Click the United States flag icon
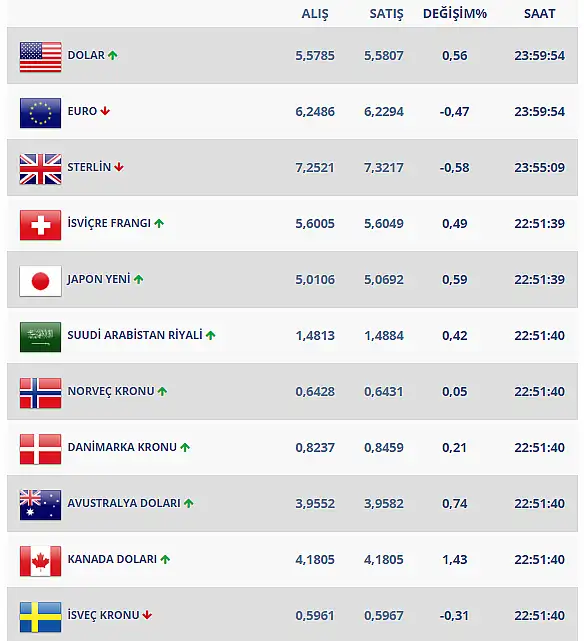Screen dimensions: 584x641 point(40,57)
